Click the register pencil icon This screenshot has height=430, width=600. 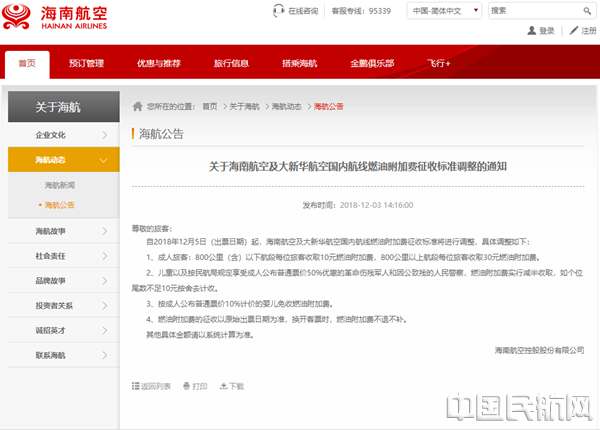(x=574, y=31)
